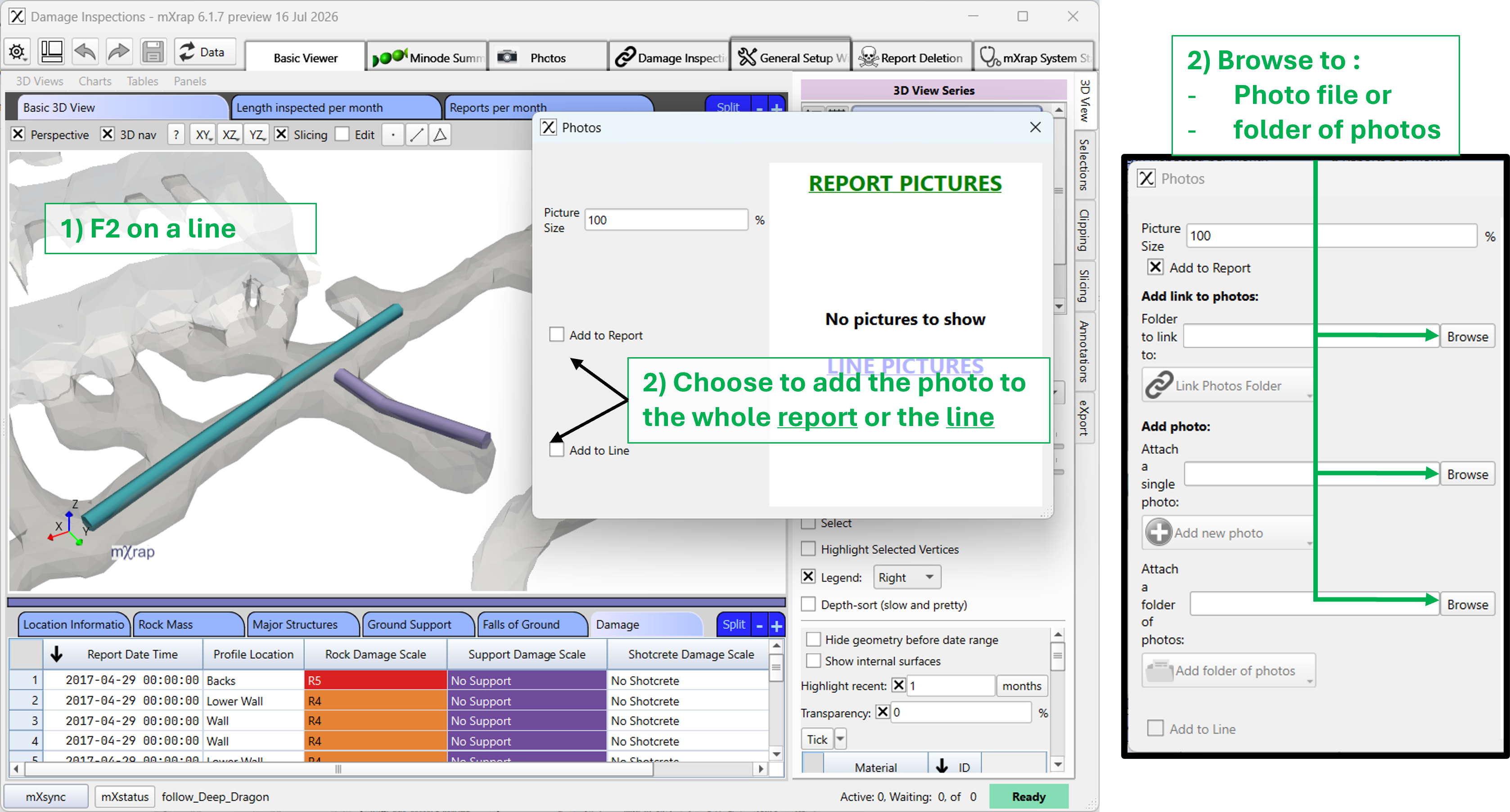Select the line drawing tool icon
The width and height of the screenshot is (1510, 812).
(416, 135)
